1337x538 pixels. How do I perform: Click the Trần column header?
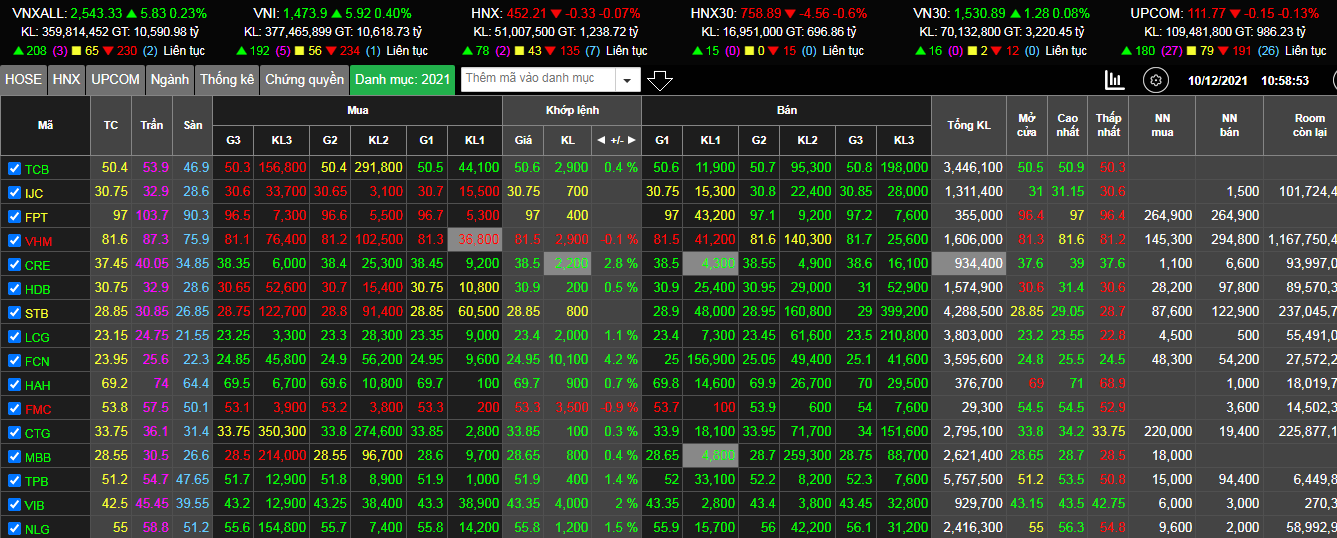[152, 125]
